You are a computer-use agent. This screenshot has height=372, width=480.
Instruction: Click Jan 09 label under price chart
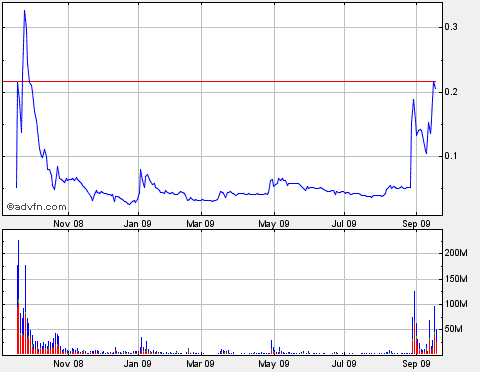coord(138,223)
